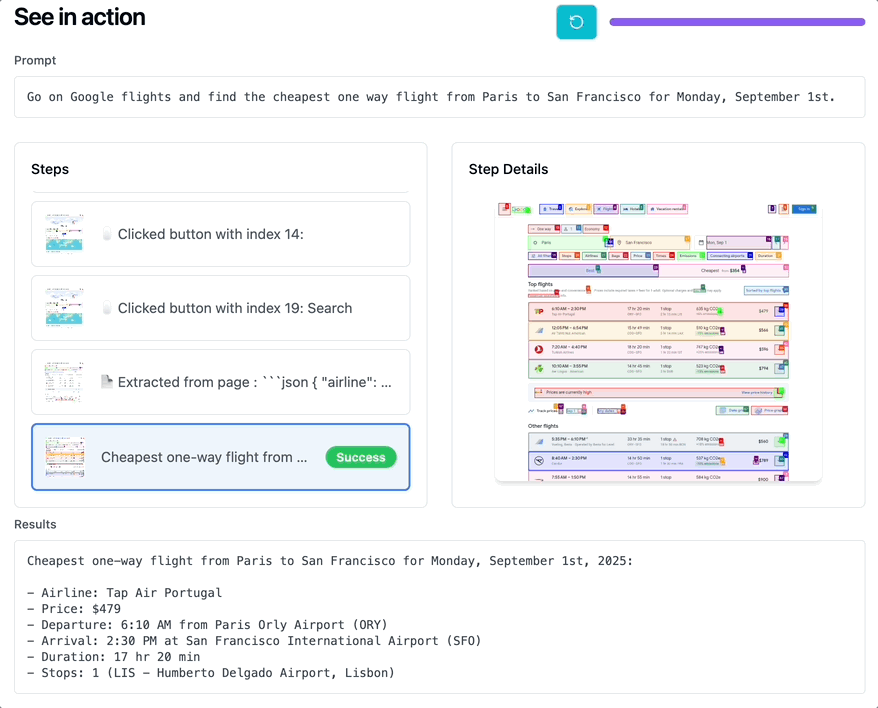The image size is (878, 708).
Task: Click airline tail logo in 5:35 PM row
Action: click(539, 441)
